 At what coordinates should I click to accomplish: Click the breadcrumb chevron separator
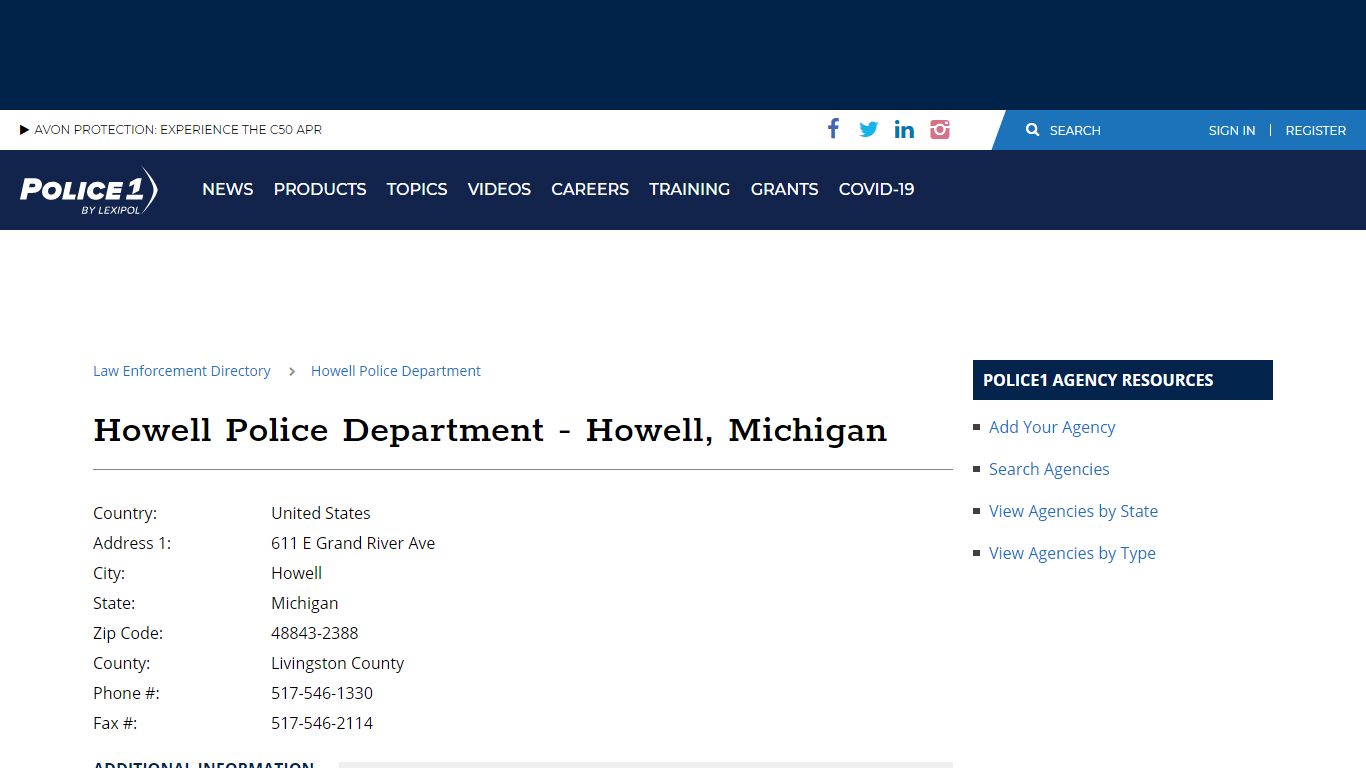pos(292,371)
